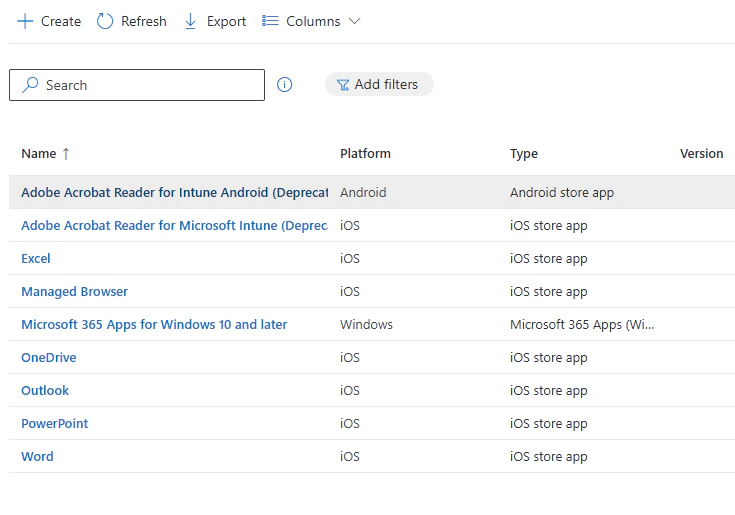
Task: Click the Windows platform cell
Action: coord(366,324)
